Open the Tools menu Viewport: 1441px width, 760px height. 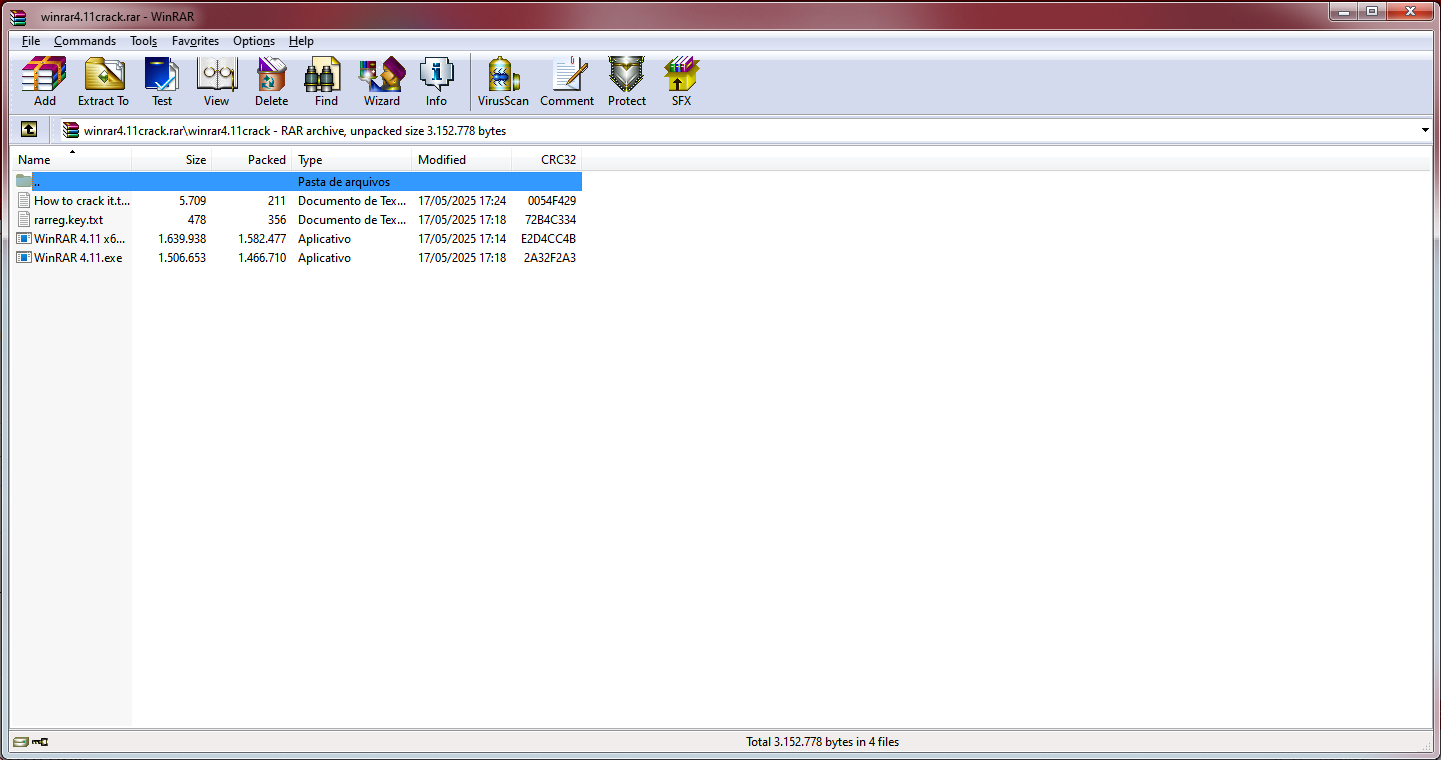pyautogui.click(x=143, y=41)
